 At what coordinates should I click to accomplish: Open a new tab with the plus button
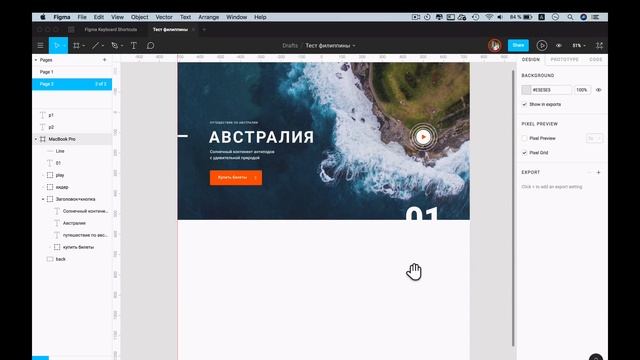pos(204,29)
